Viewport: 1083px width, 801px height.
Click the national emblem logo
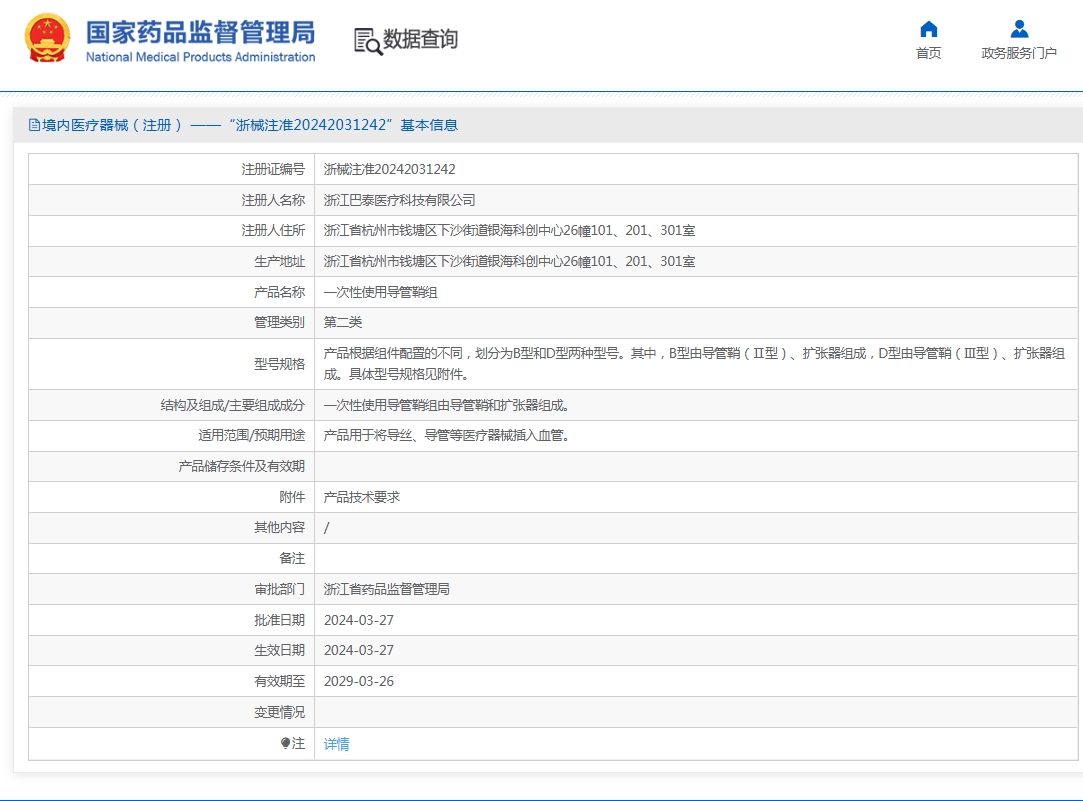[47, 39]
